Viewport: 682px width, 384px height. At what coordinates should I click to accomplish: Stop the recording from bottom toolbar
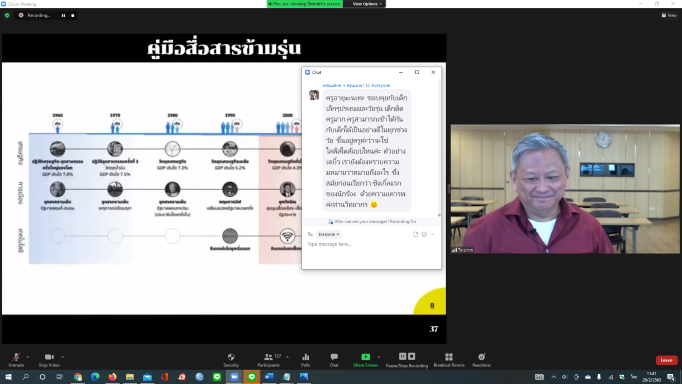[411, 357]
